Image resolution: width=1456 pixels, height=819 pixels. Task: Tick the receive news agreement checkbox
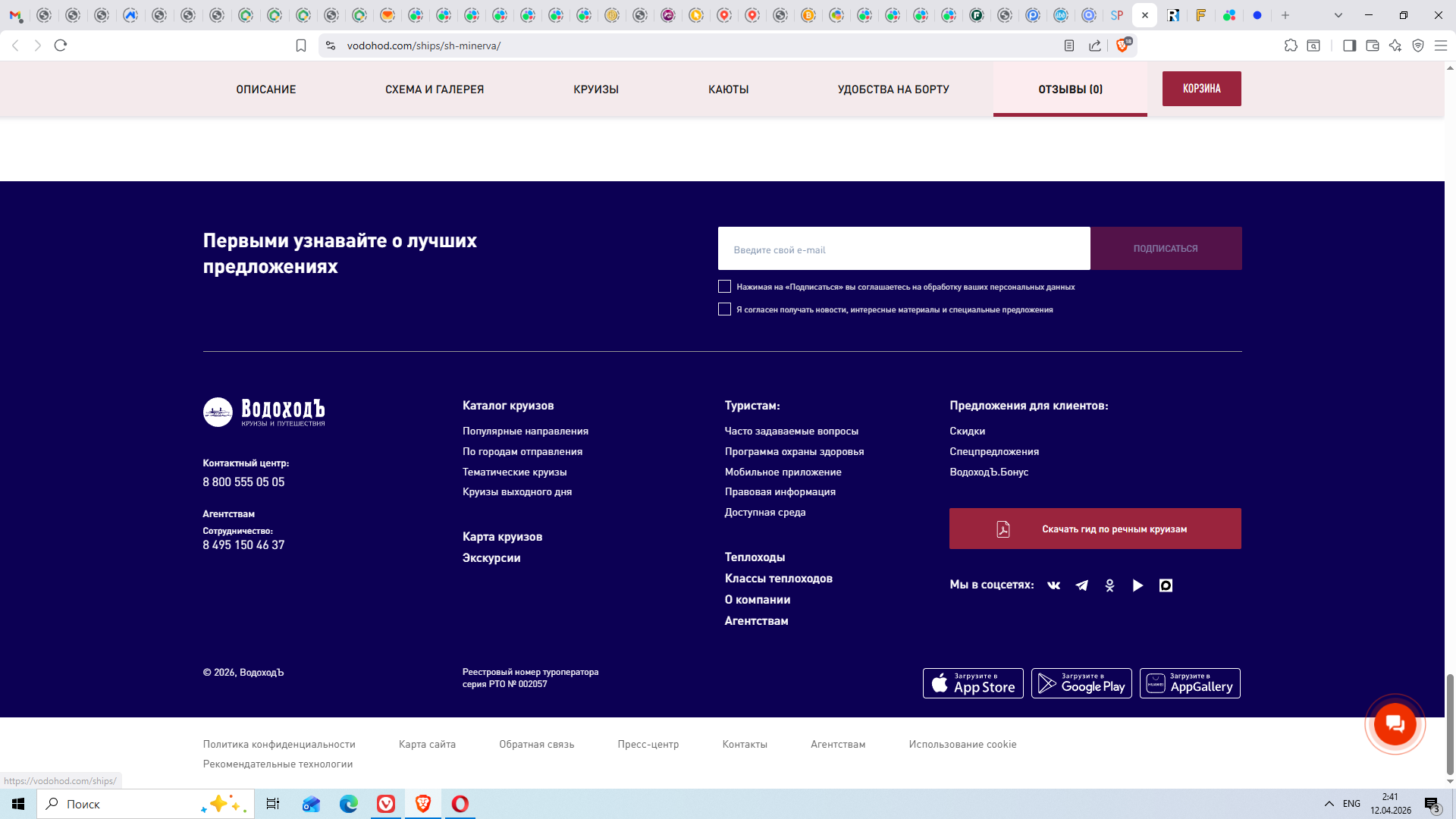tap(724, 309)
